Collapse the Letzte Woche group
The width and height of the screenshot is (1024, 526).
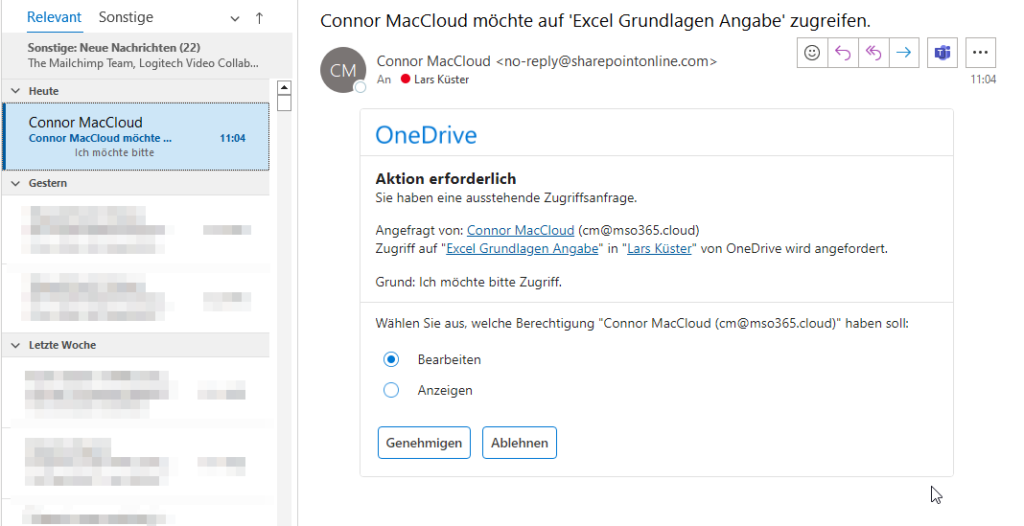[x=16, y=345]
